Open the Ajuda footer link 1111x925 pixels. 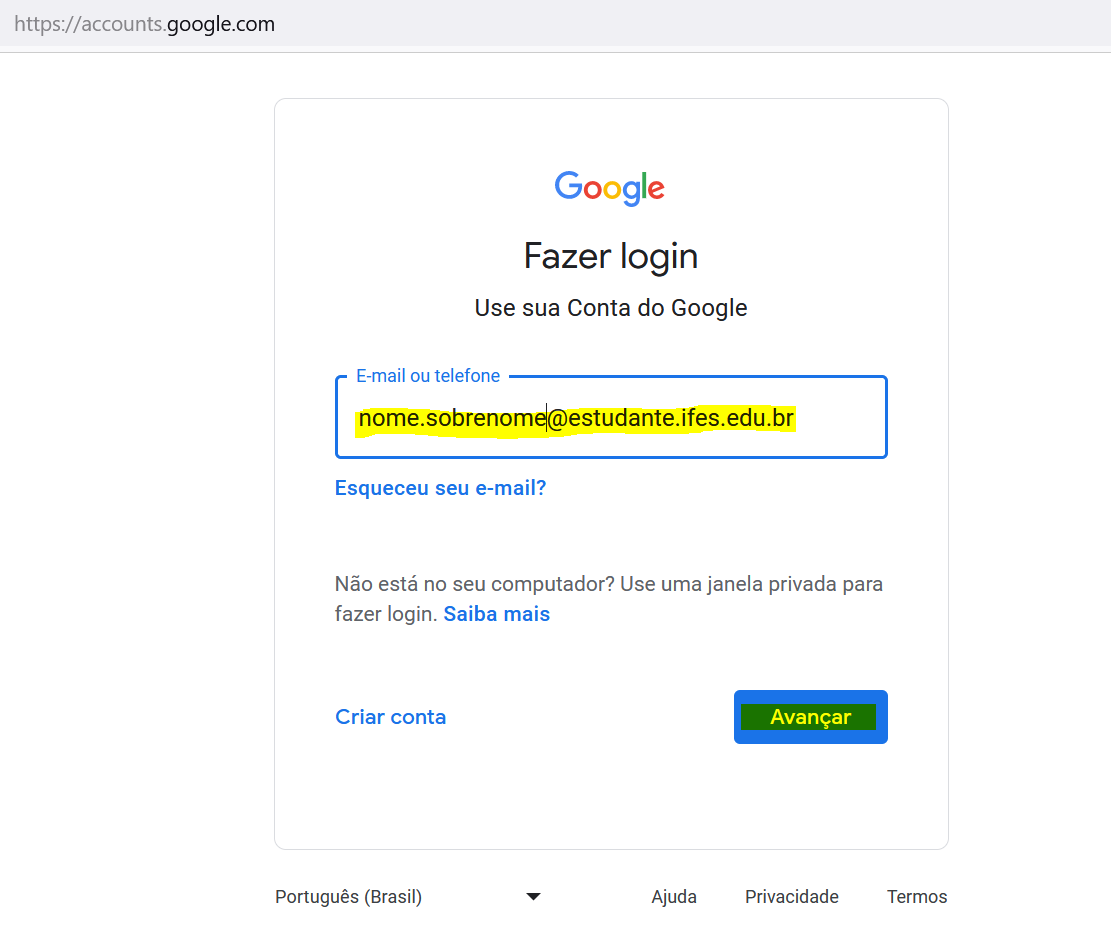click(674, 897)
